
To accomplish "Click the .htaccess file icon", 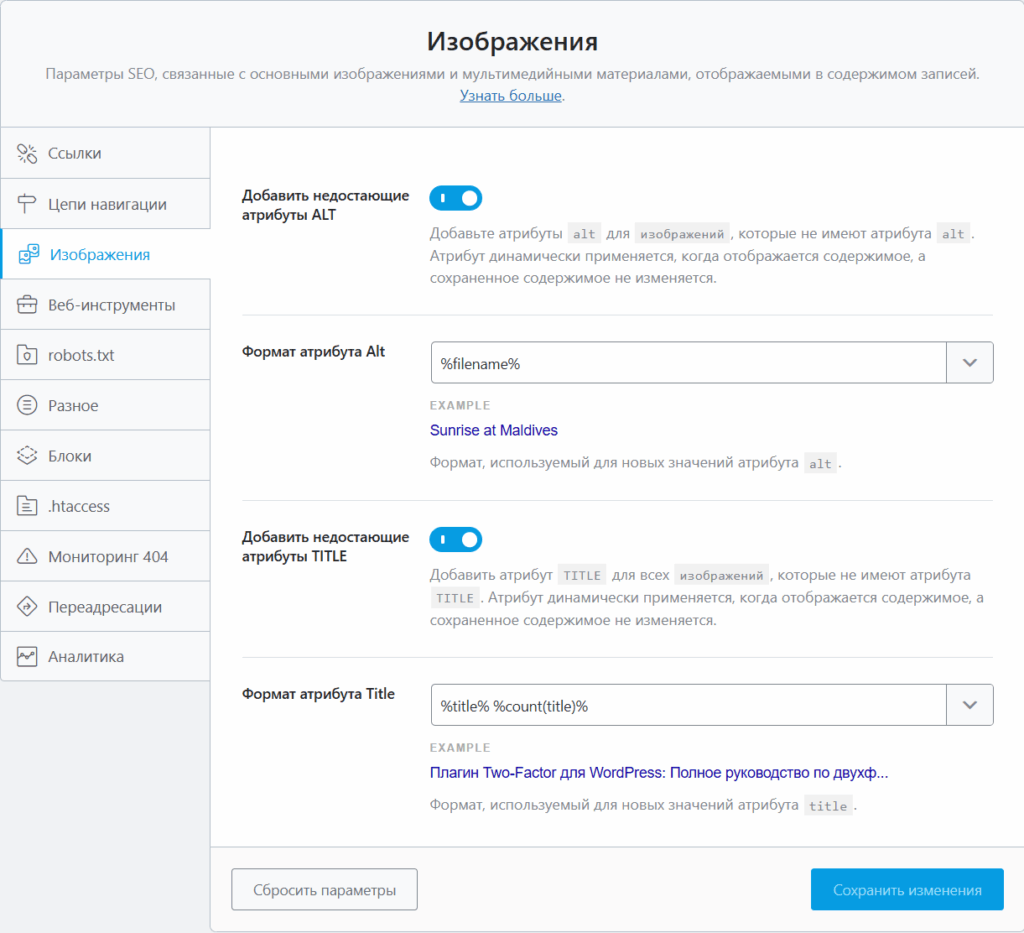I will point(27,506).
